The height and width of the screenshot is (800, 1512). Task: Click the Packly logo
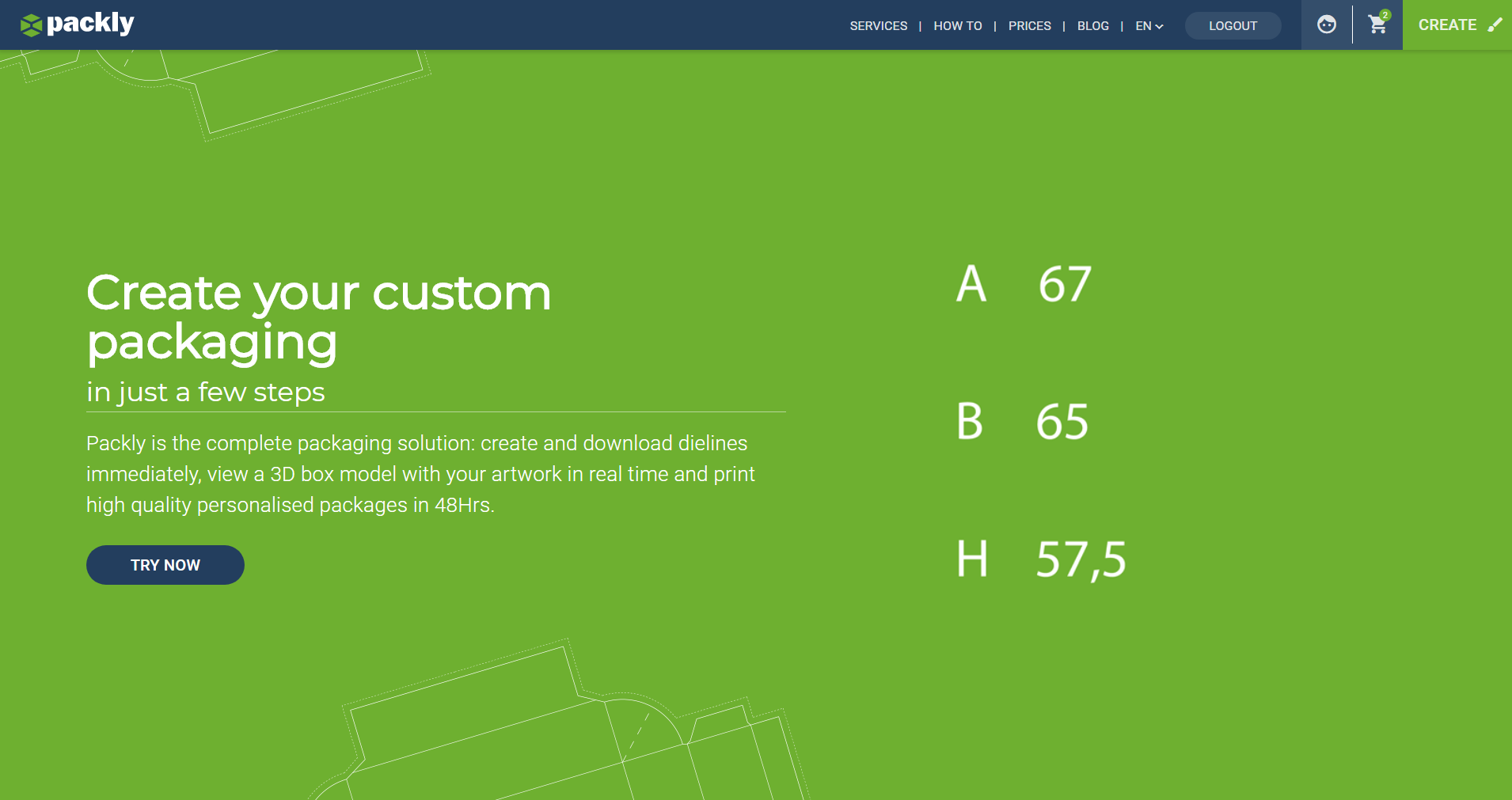tap(78, 25)
